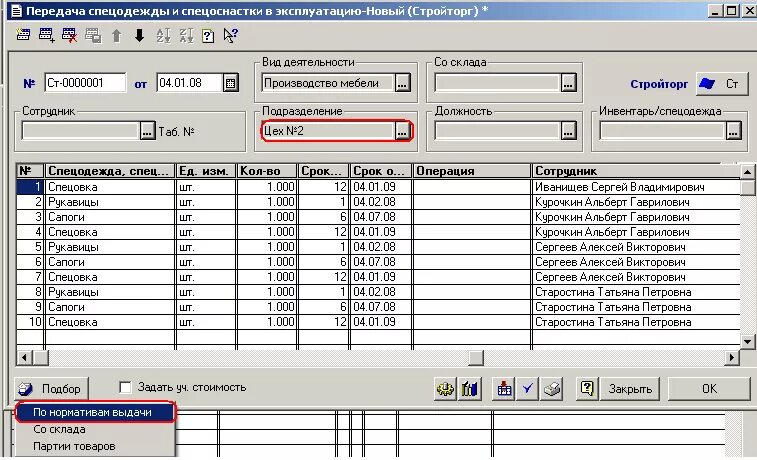Click the table's scroll-left arrow
Image resolution: width=757 pixels, height=460 pixels.
[x=24, y=358]
